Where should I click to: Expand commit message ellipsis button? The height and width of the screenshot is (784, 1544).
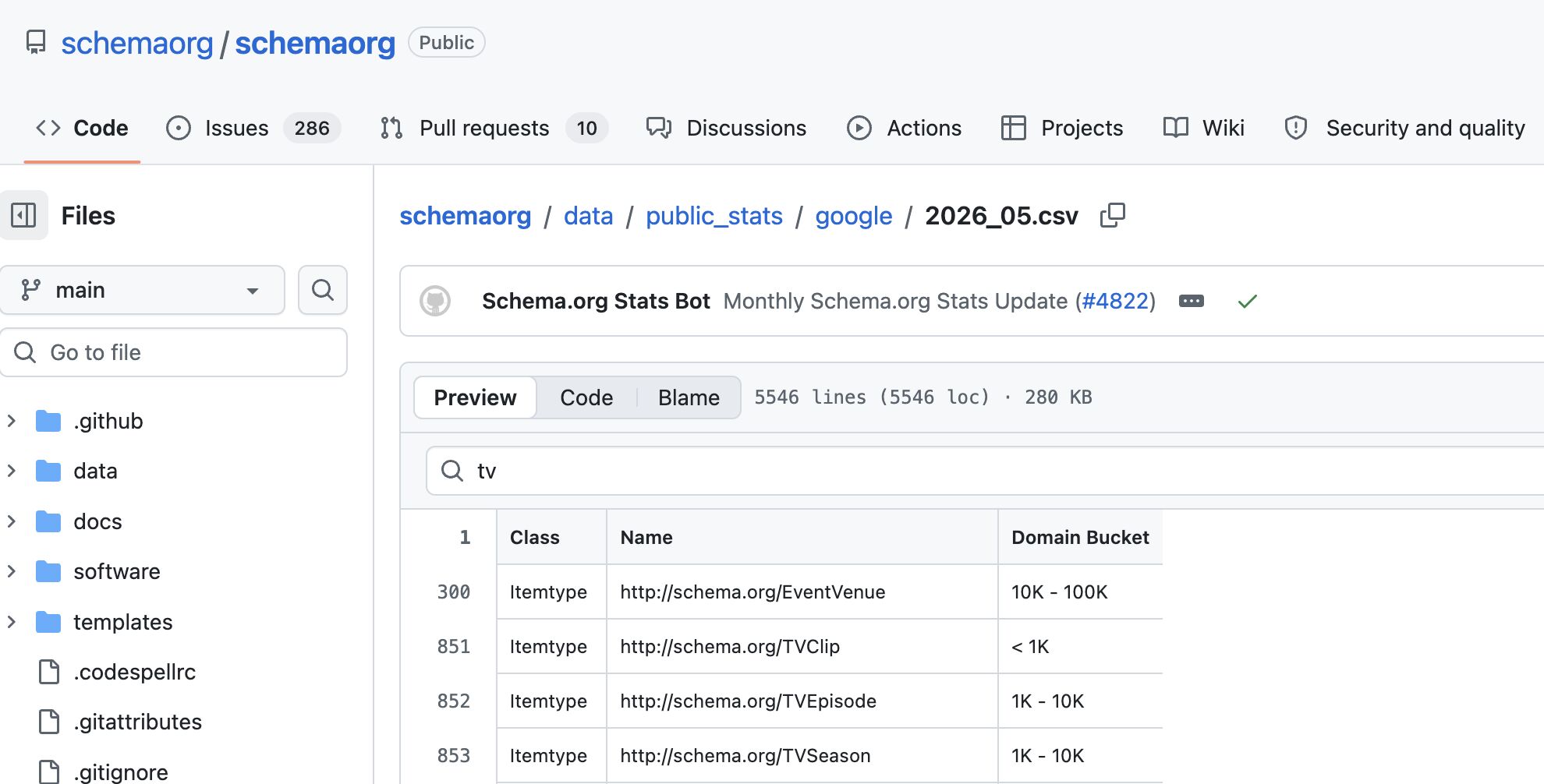(x=1192, y=301)
